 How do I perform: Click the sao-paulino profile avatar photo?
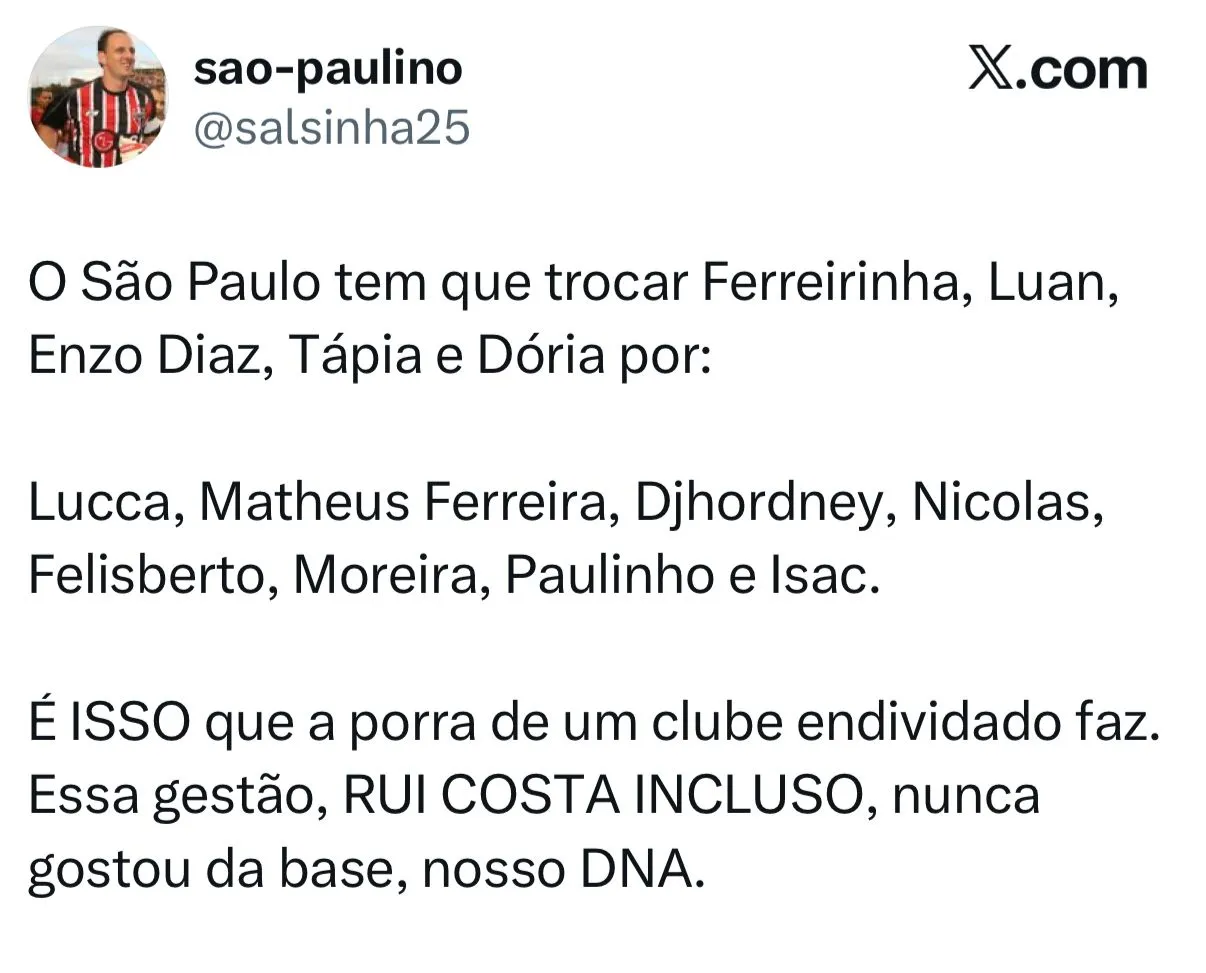[x=98, y=97]
